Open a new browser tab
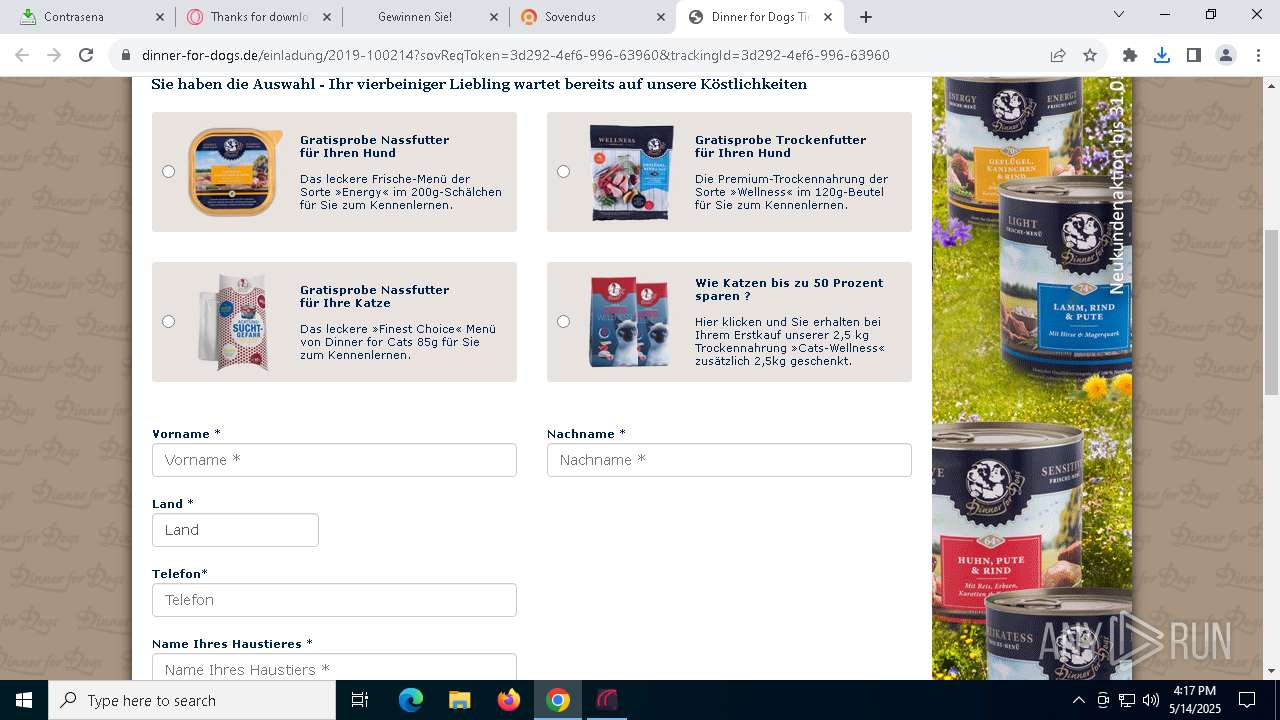 pyautogui.click(x=866, y=17)
